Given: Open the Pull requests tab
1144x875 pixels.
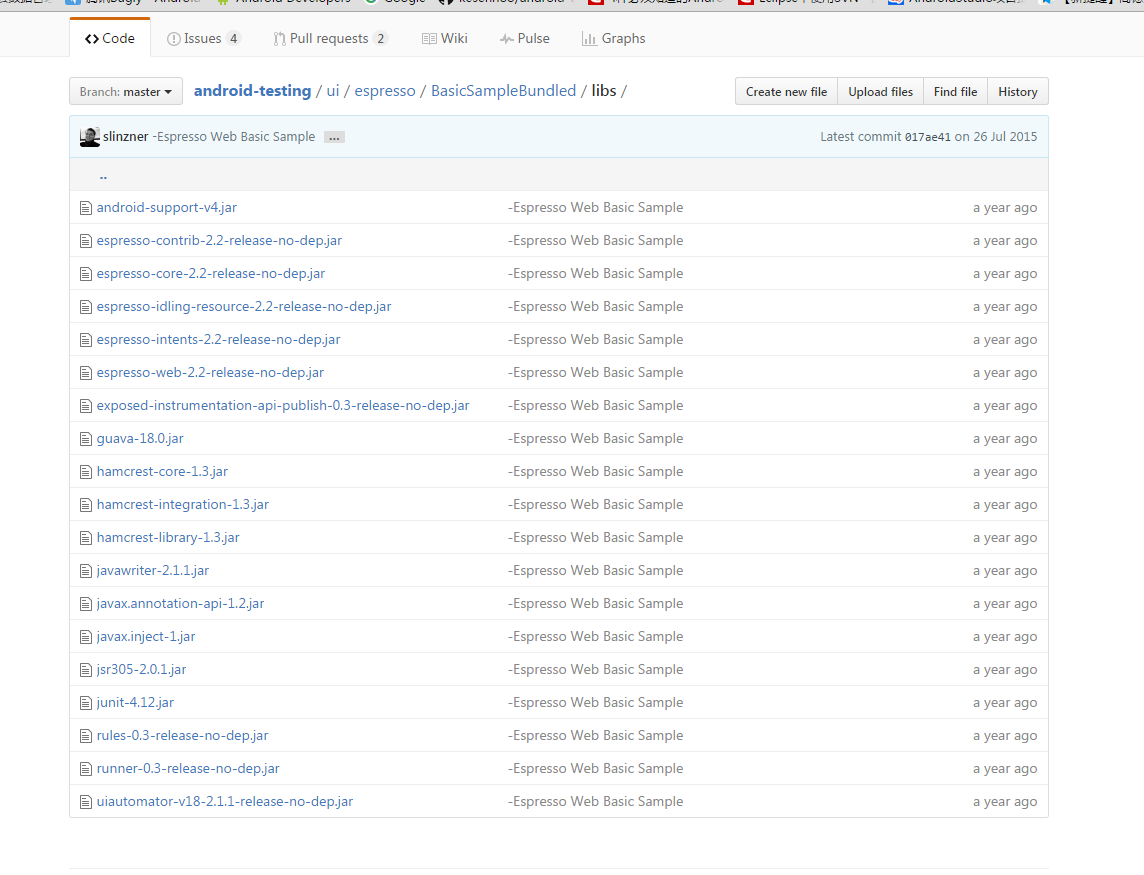Looking at the screenshot, I should click(329, 39).
